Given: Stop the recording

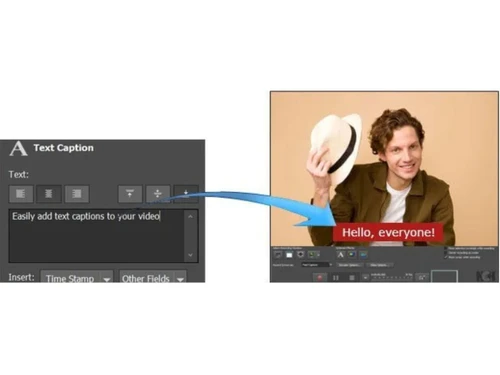Looking at the screenshot, I should (352, 278).
